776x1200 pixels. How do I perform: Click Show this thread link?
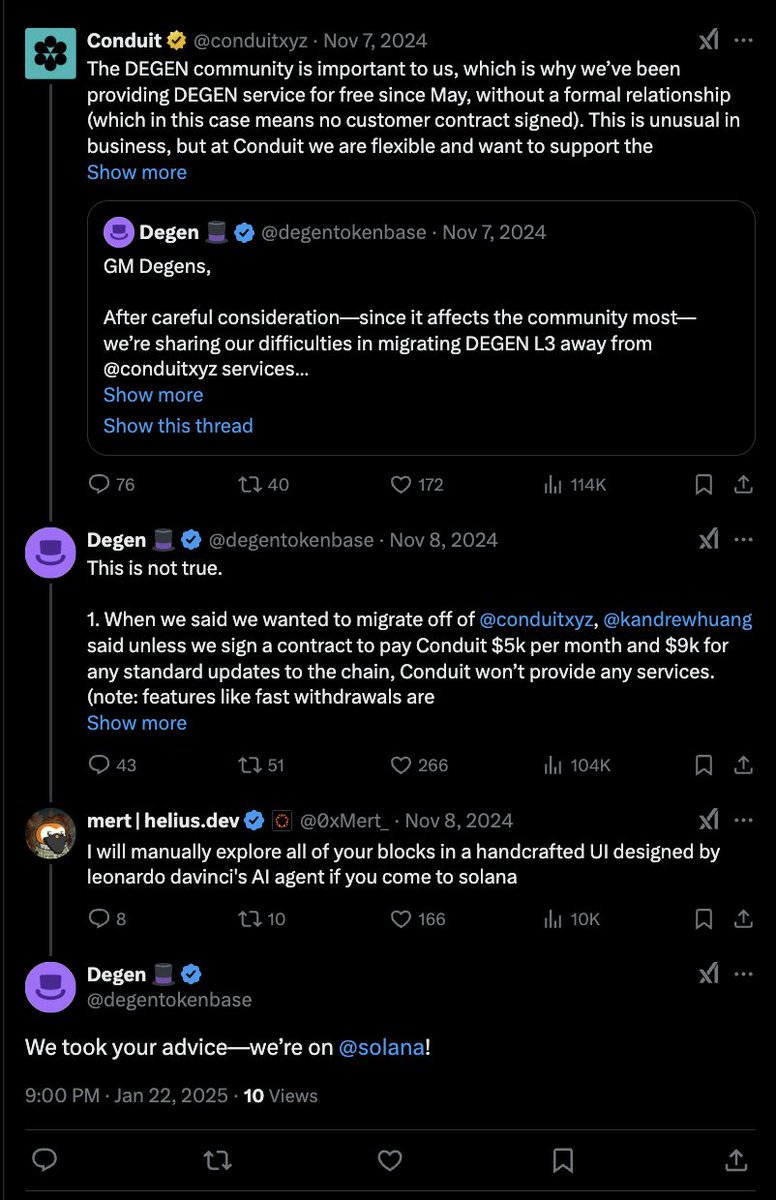(178, 426)
